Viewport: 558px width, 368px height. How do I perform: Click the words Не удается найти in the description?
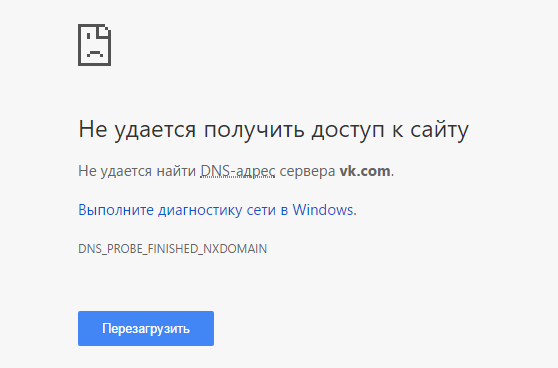(x=137, y=171)
